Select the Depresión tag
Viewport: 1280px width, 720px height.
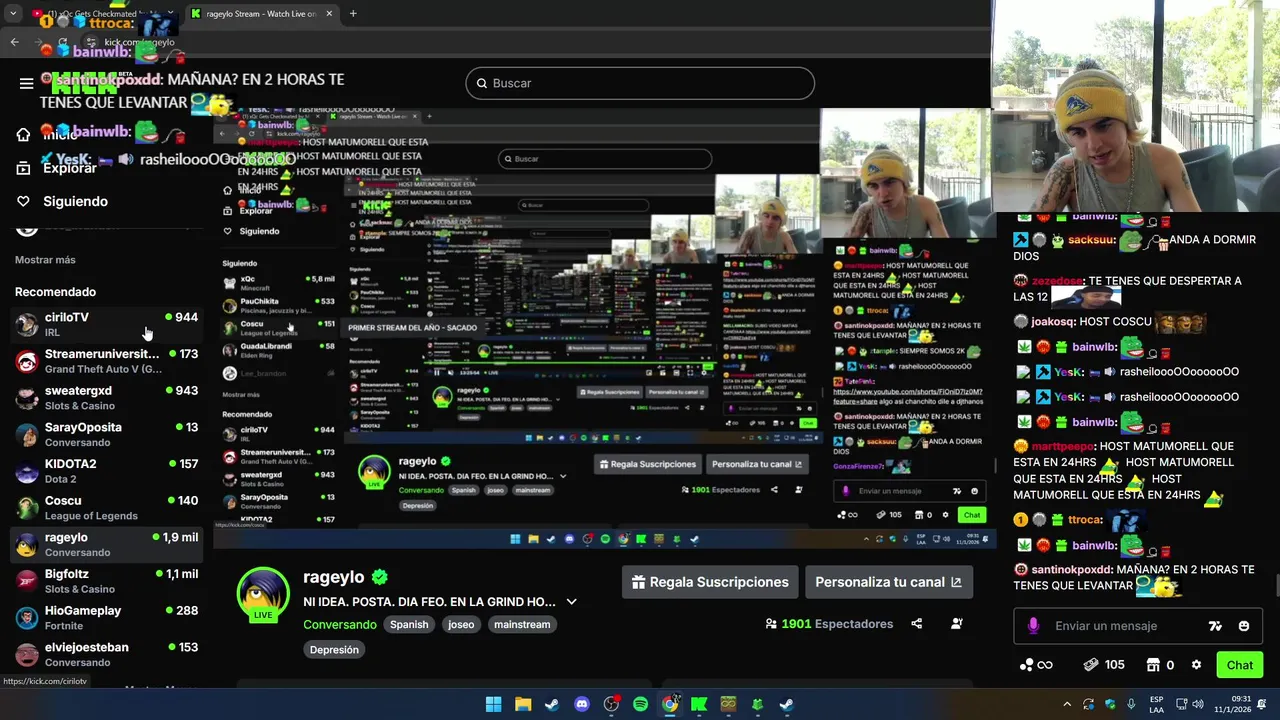pyautogui.click(x=334, y=649)
